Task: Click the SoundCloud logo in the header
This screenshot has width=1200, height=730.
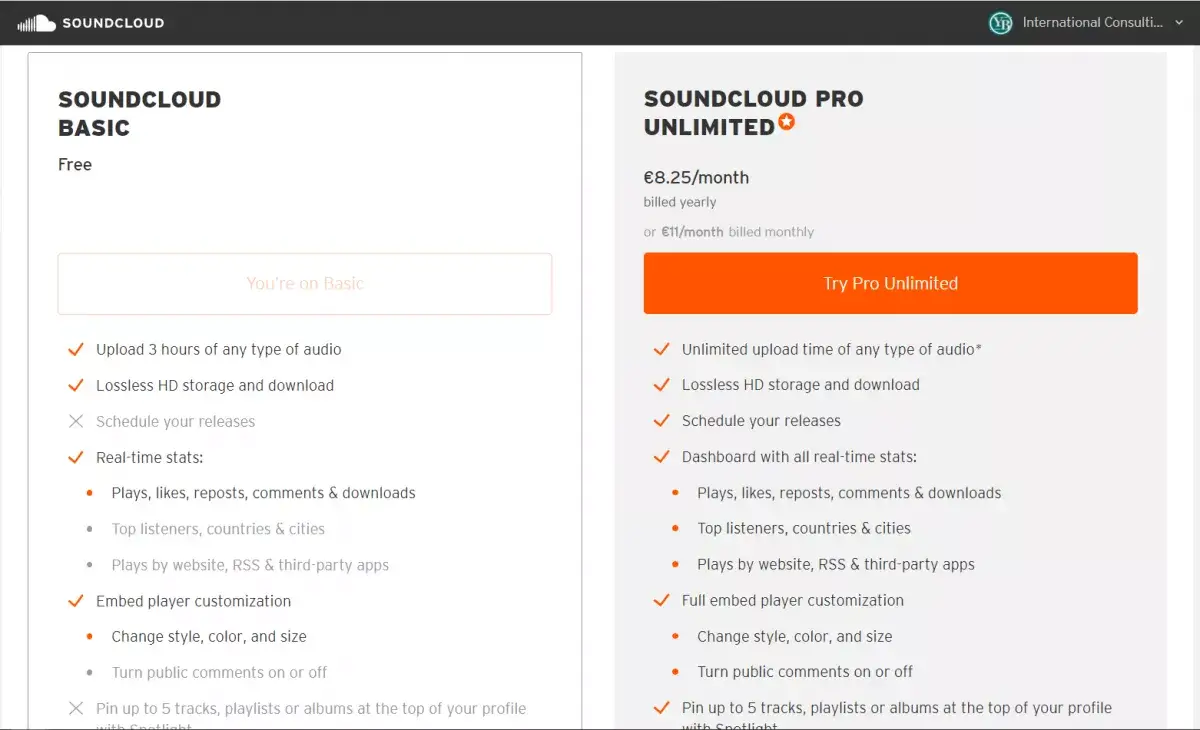Action: [91, 23]
